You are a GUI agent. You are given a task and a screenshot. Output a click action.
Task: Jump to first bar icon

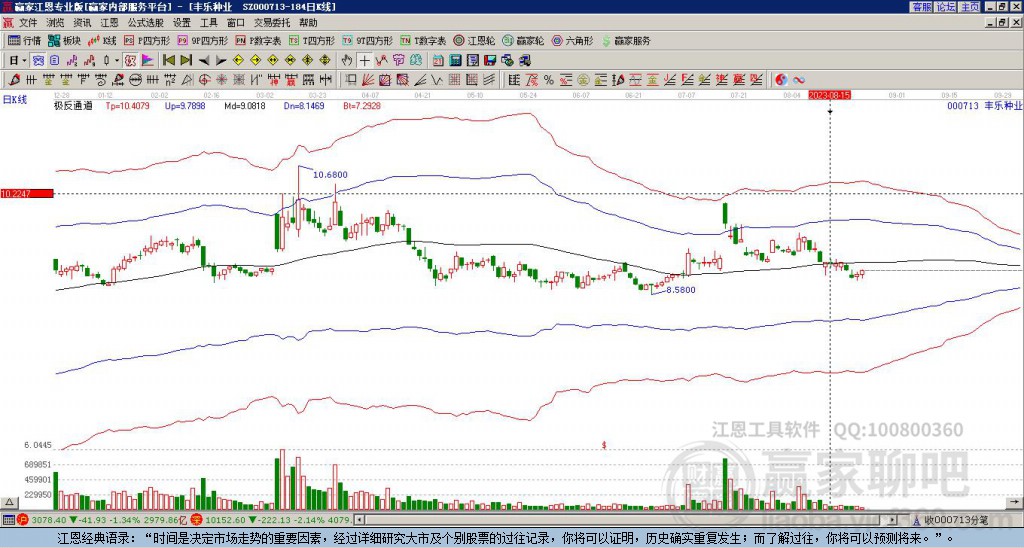(168, 60)
